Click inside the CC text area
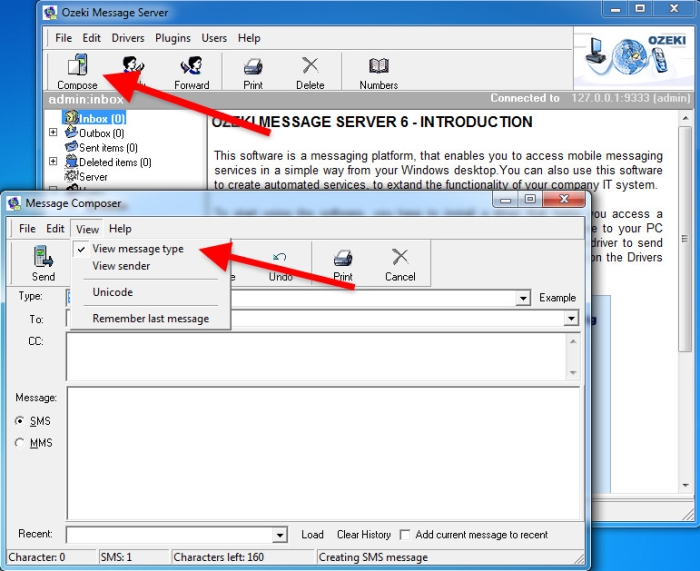The width and height of the screenshot is (700, 571). coord(317,357)
